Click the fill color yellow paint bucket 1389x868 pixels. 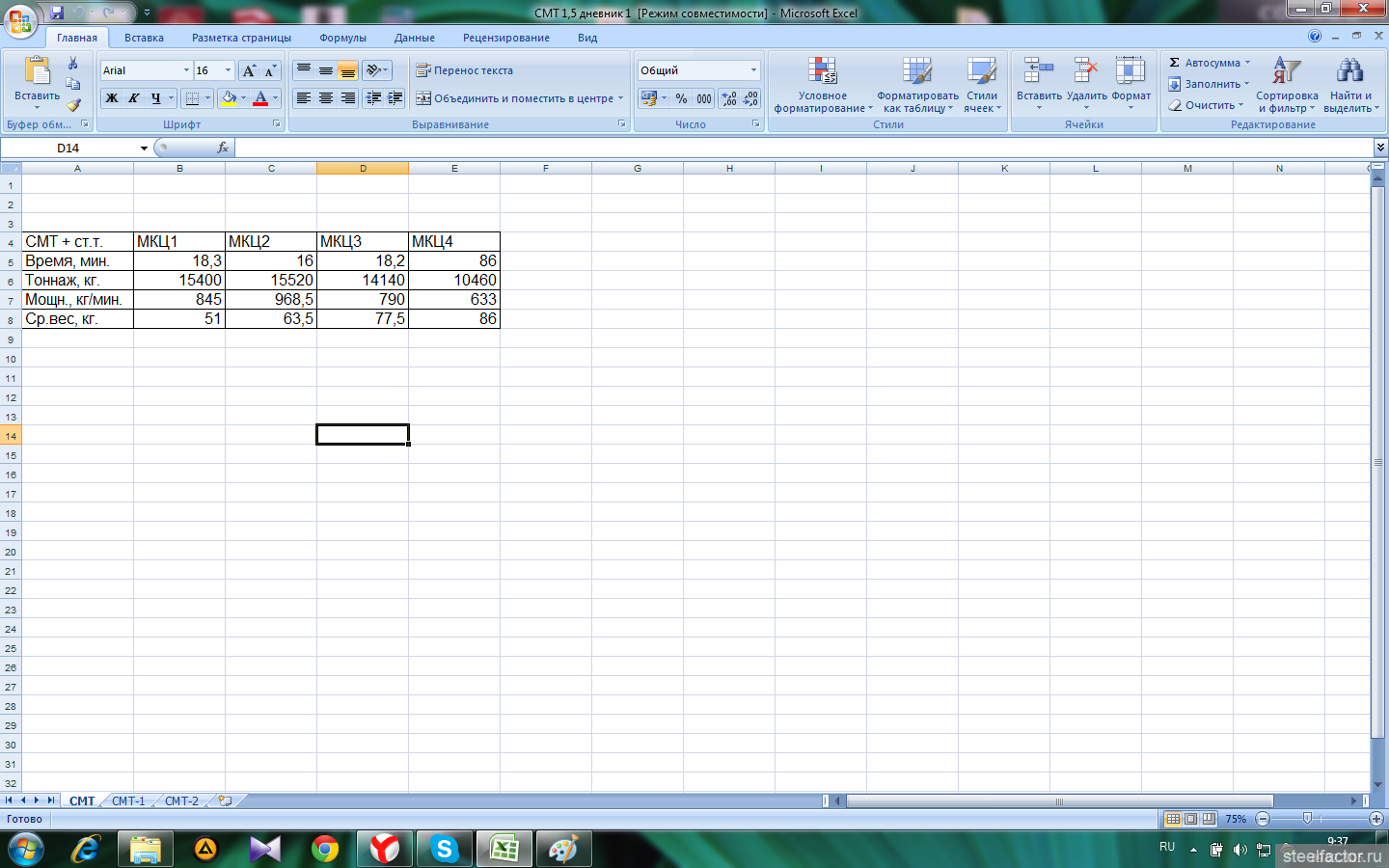(229, 98)
